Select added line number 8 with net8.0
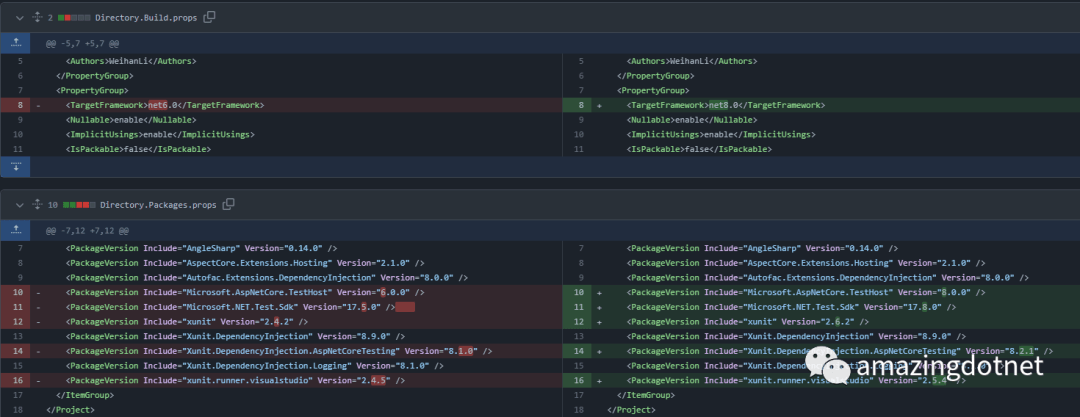Viewport: 1080px width, 417px height. click(580, 105)
